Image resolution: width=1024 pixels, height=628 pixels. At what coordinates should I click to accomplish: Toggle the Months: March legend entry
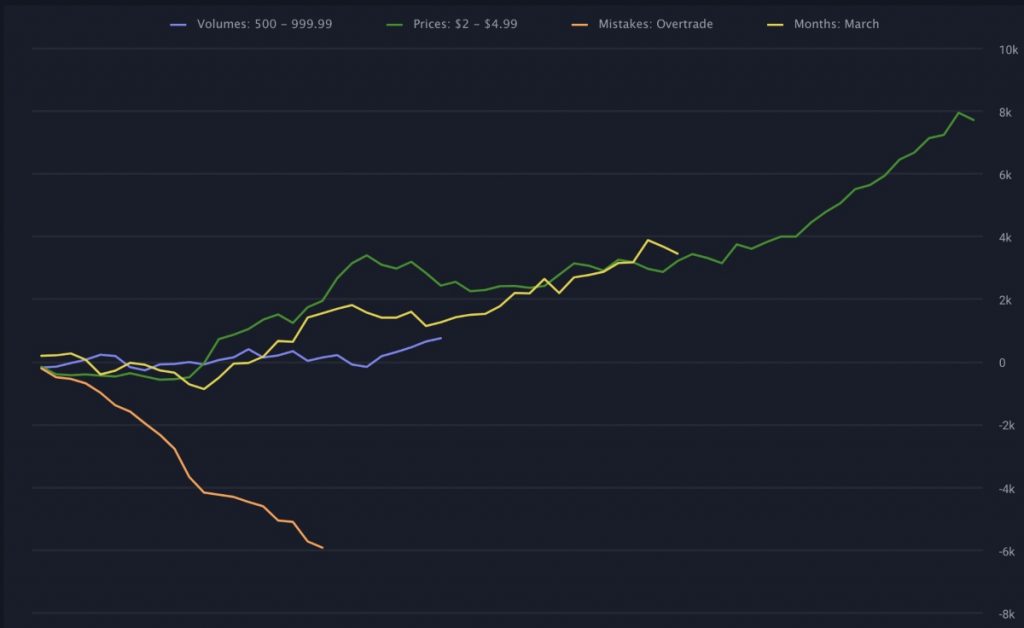[x=824, y=24]
